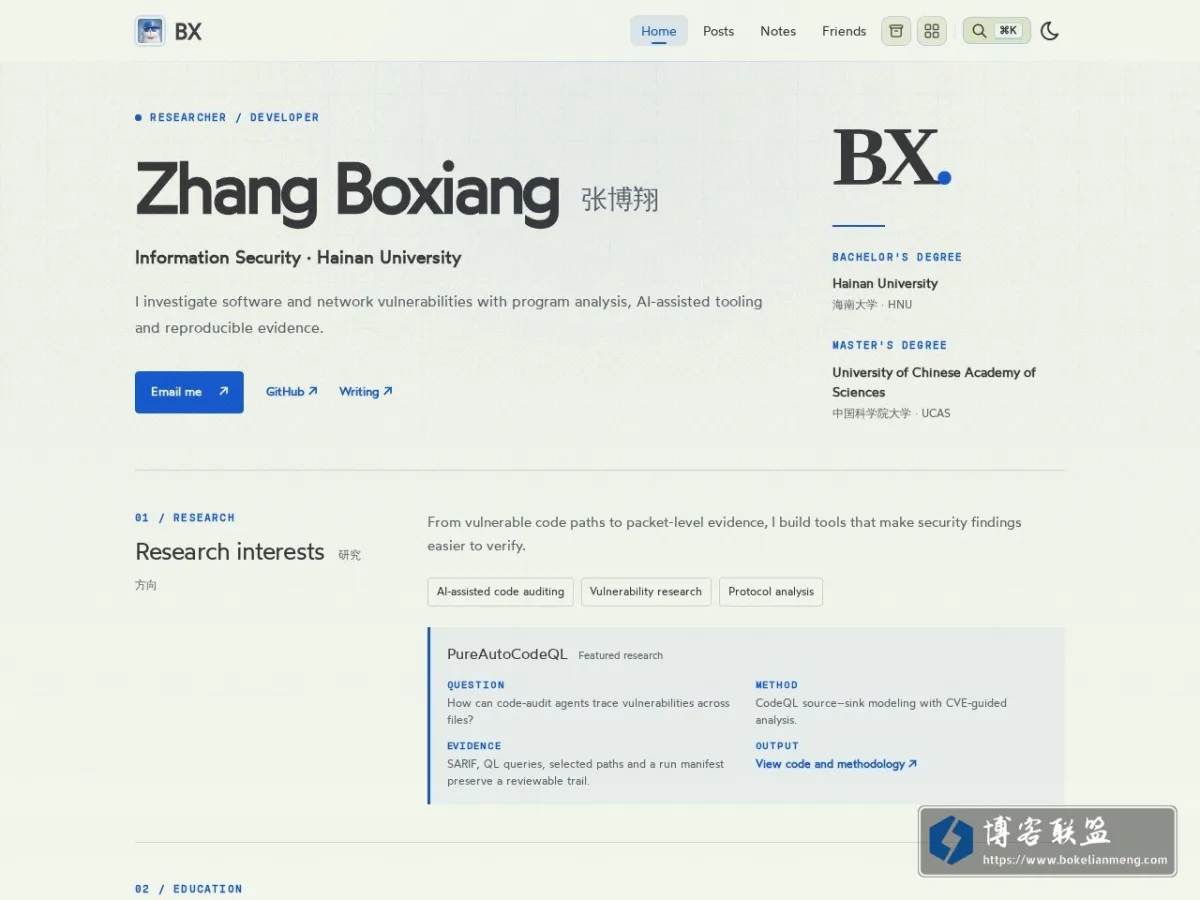Click the Hainan University degree entry
This screenshot has height=900, width=1200.
coord(885,283)
